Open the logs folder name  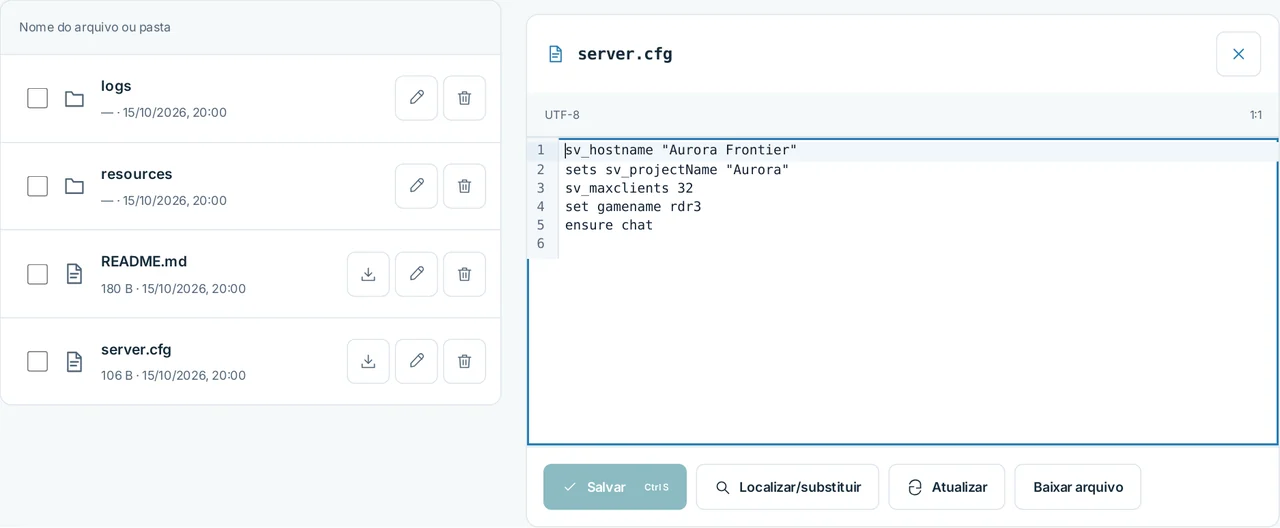[116, 86]
